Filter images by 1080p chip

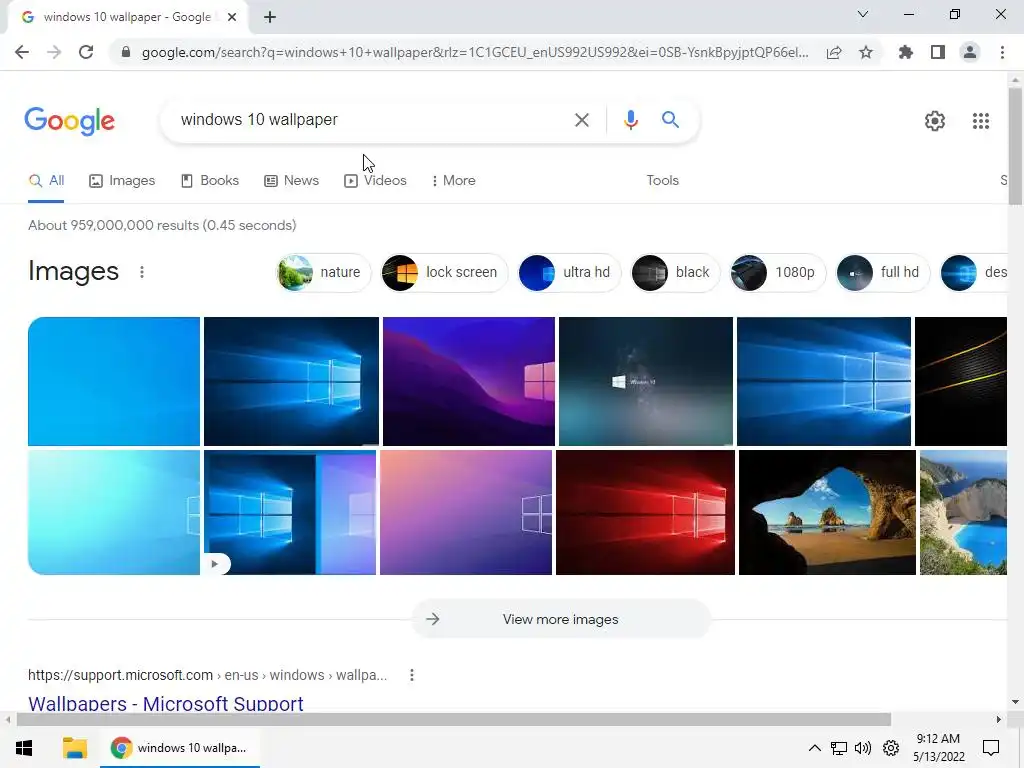(x=778, y=272)
